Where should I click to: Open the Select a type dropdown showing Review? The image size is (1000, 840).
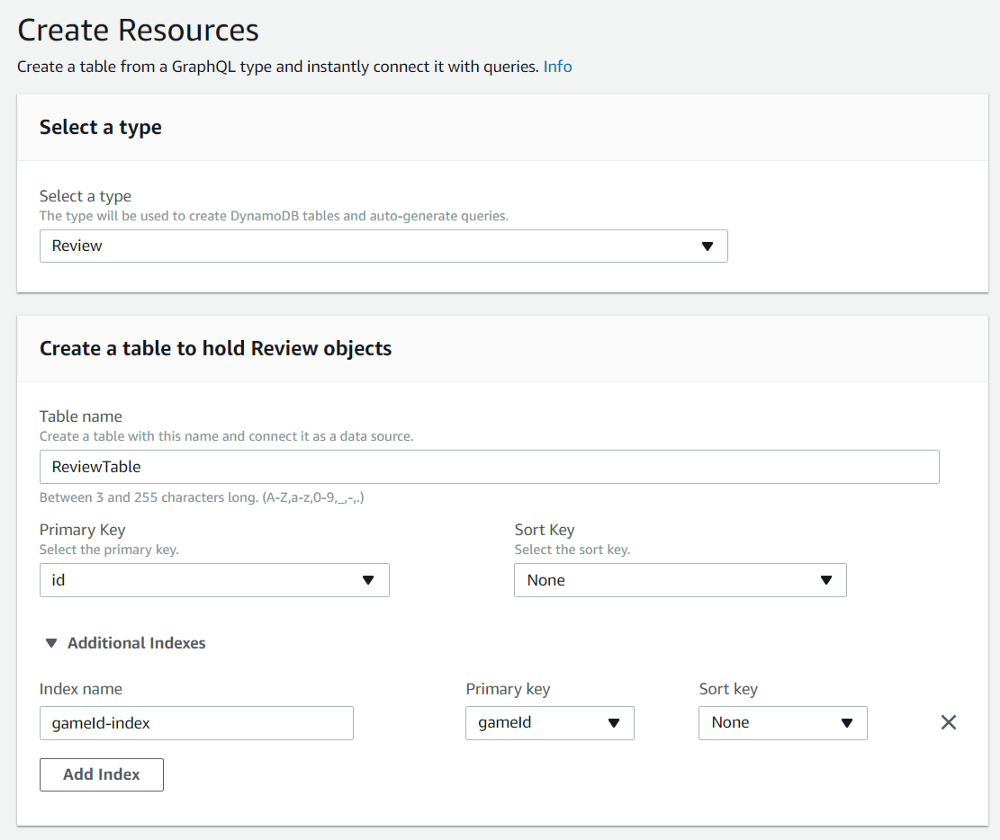click(x=383, y=246)
